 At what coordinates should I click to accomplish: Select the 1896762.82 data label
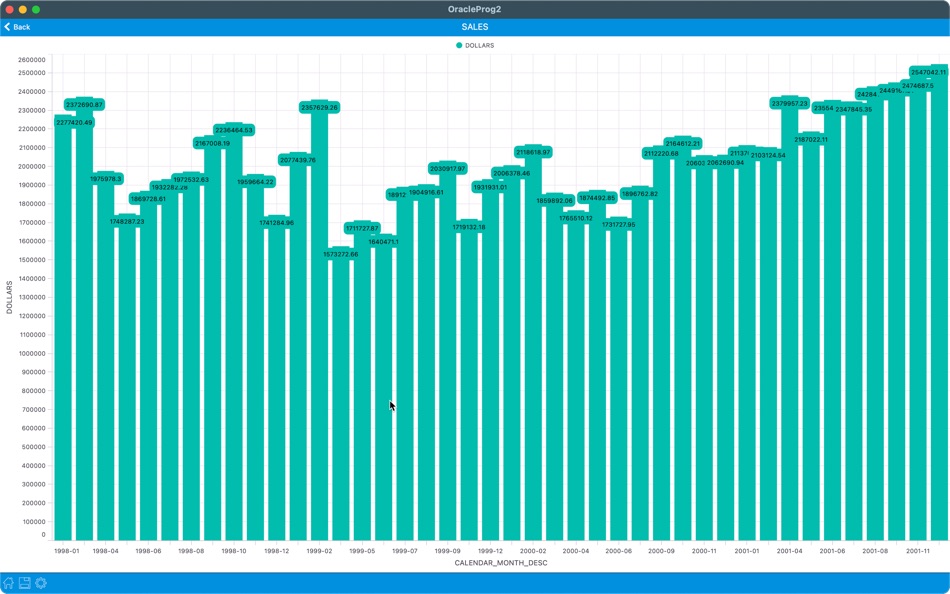640,194
